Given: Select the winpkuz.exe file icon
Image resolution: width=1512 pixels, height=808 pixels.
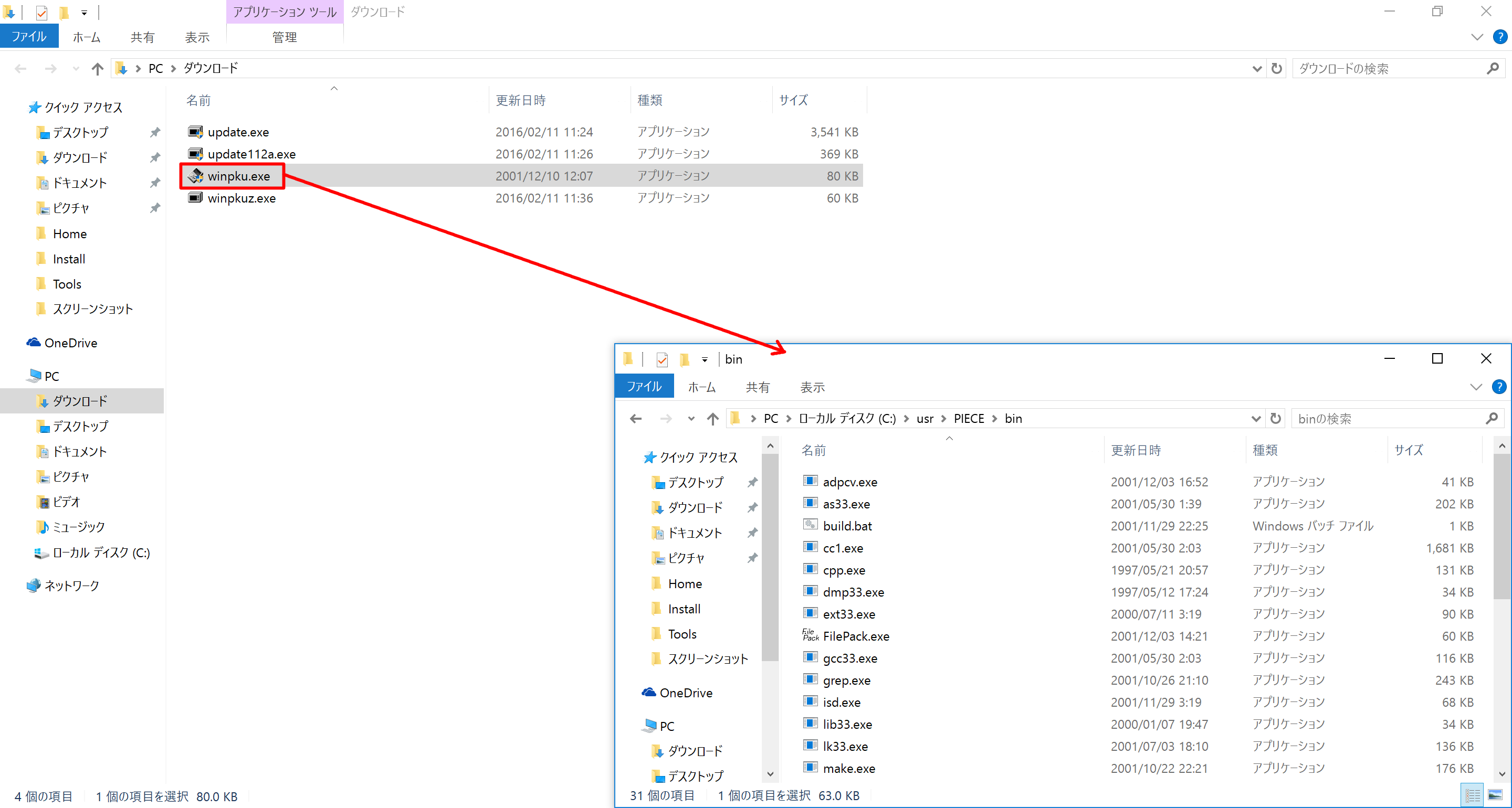Looking at the screenshot, I should pyautogui.click(x=195, y=198).
